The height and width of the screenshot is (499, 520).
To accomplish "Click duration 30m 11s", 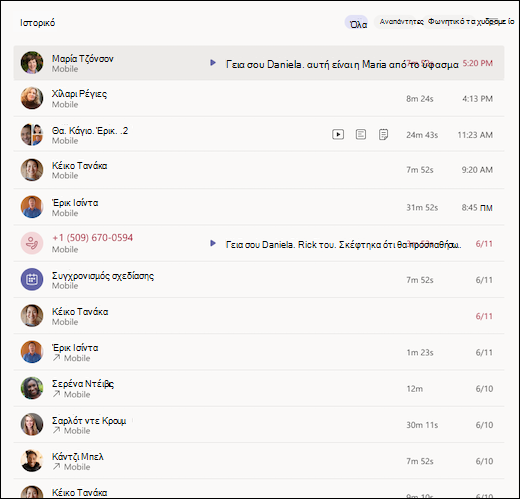I will click(422, 425).
